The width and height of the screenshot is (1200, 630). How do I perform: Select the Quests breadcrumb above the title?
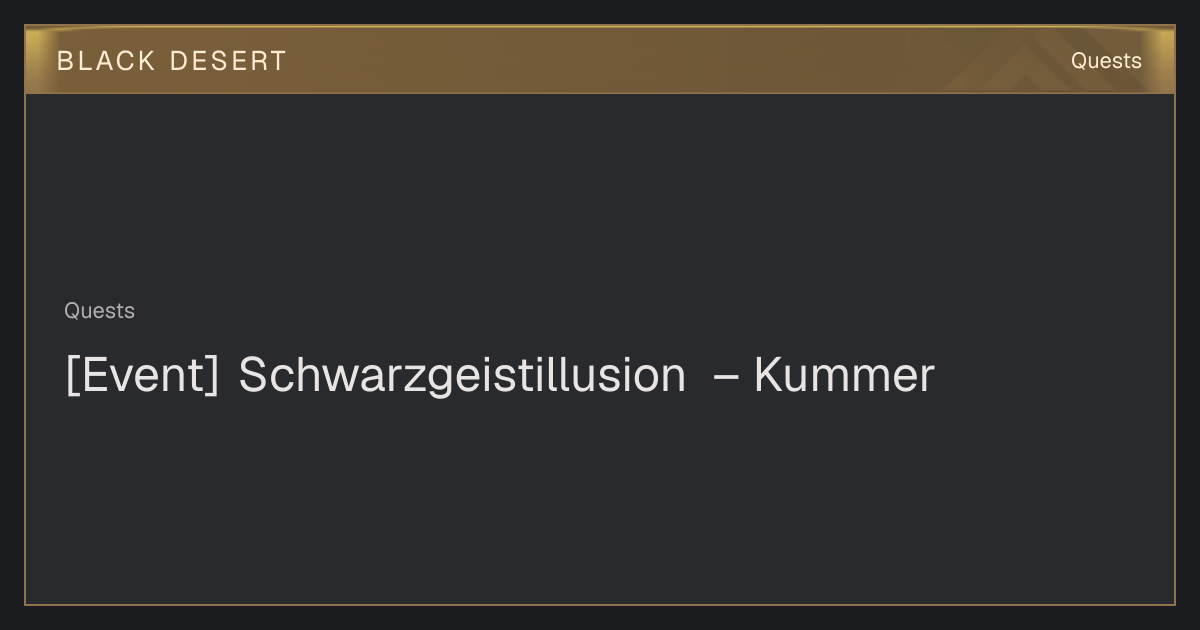(x=99, y=311)
